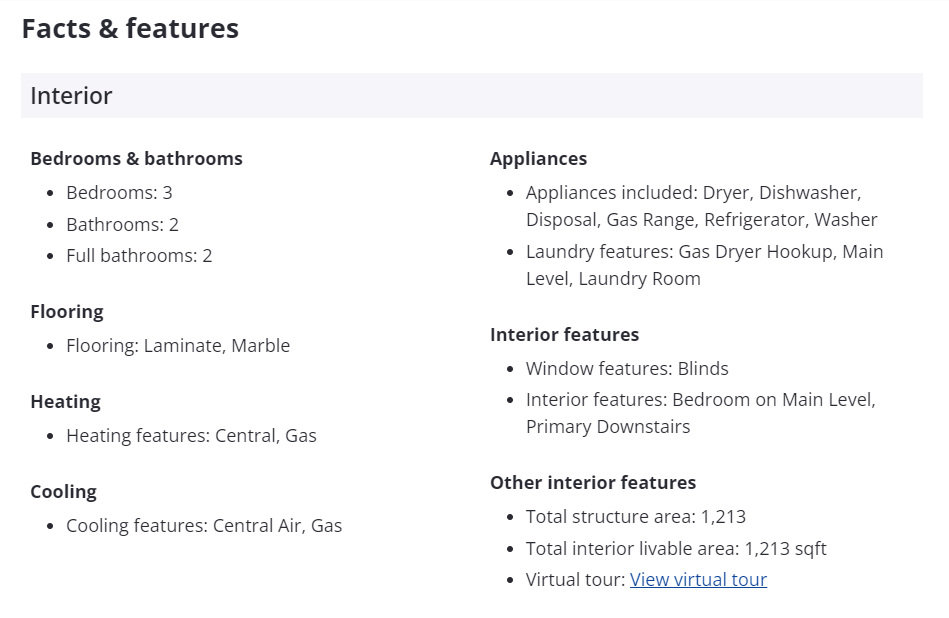Select the Bedrooms: 3 list item
This screenshot has height=618, width=949.
pos(119,192)
